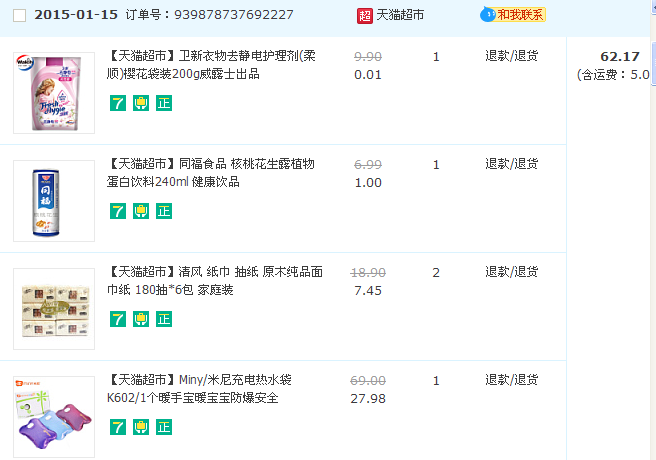Click the order date 2015-01-15
This screenshot has height=460, width=656.
pos(76,15)
